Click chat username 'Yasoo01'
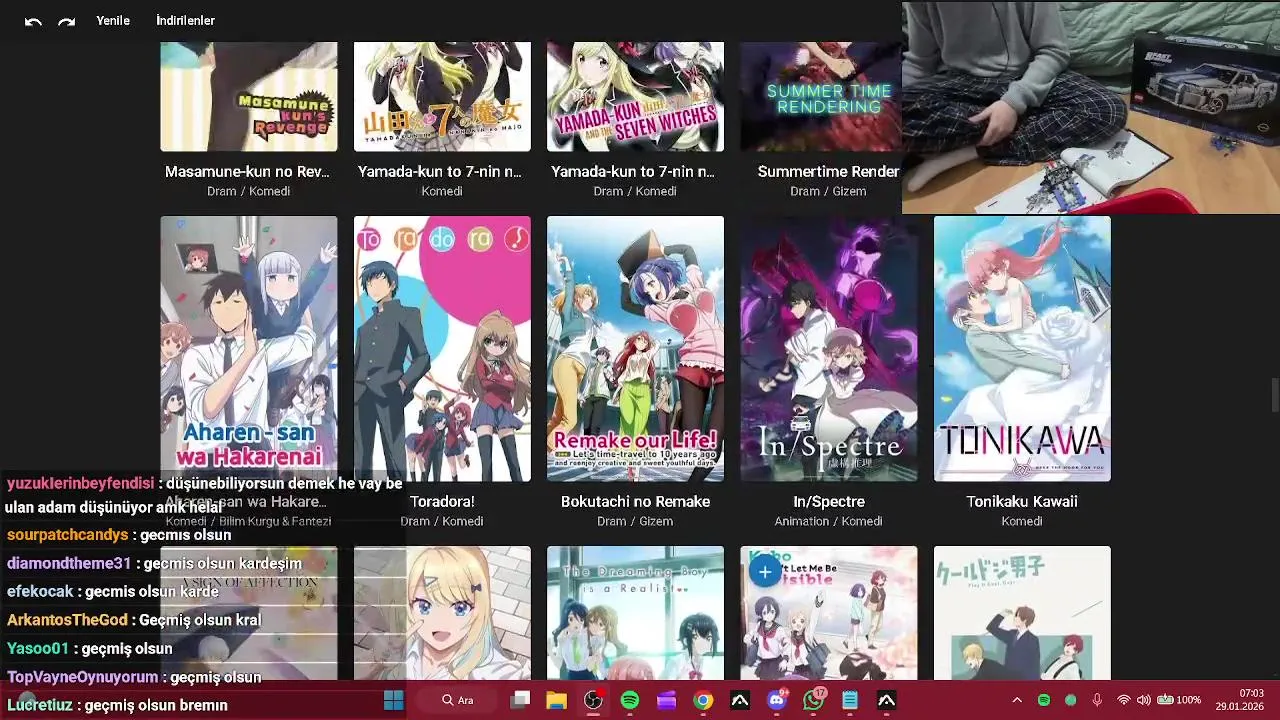Screen dimensions: 1280x720 (x=38, y=649)
